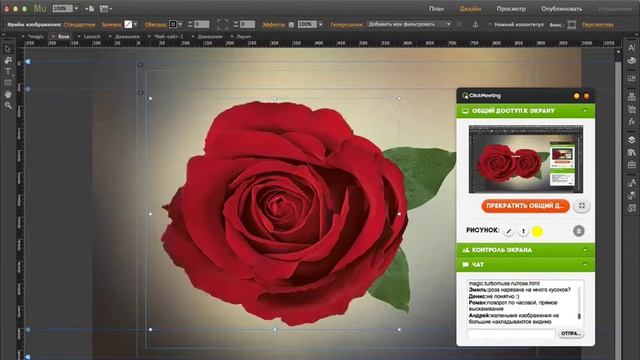Open the Library panel icon

pyautogui.click(x=631, y=152)
